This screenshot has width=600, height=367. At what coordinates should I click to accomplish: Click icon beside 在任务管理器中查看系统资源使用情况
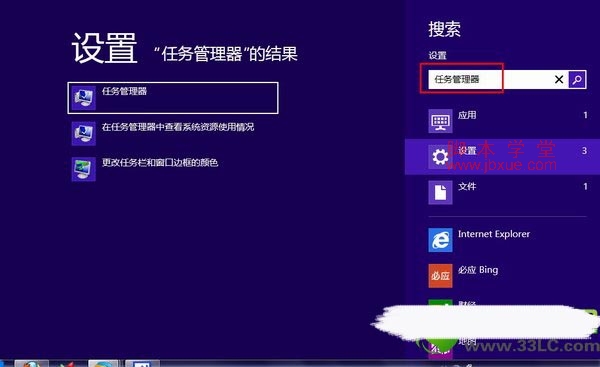pyautogui.click(x=83, y=134)
